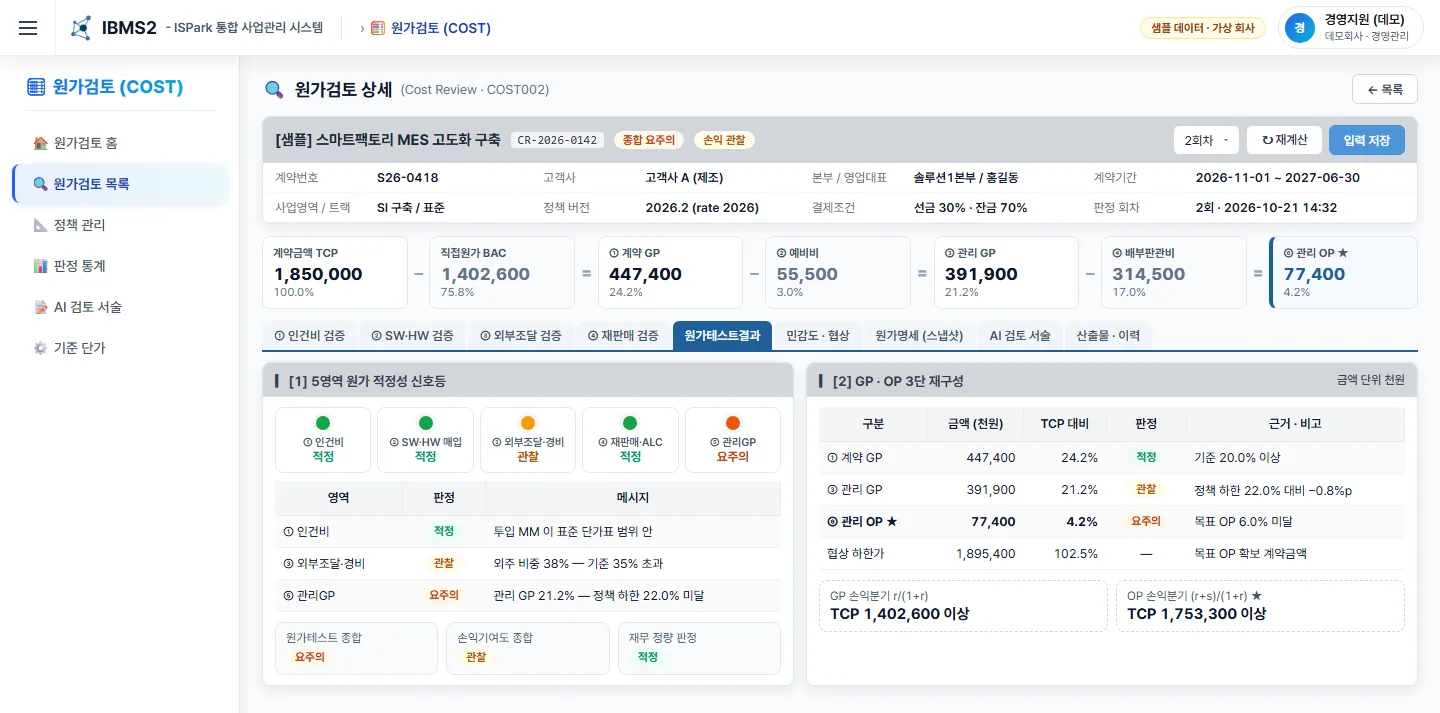
Task: Select the 직접원가 BAC 1,402,600 card
Action: pyautogui.click(x=502, y=272)
